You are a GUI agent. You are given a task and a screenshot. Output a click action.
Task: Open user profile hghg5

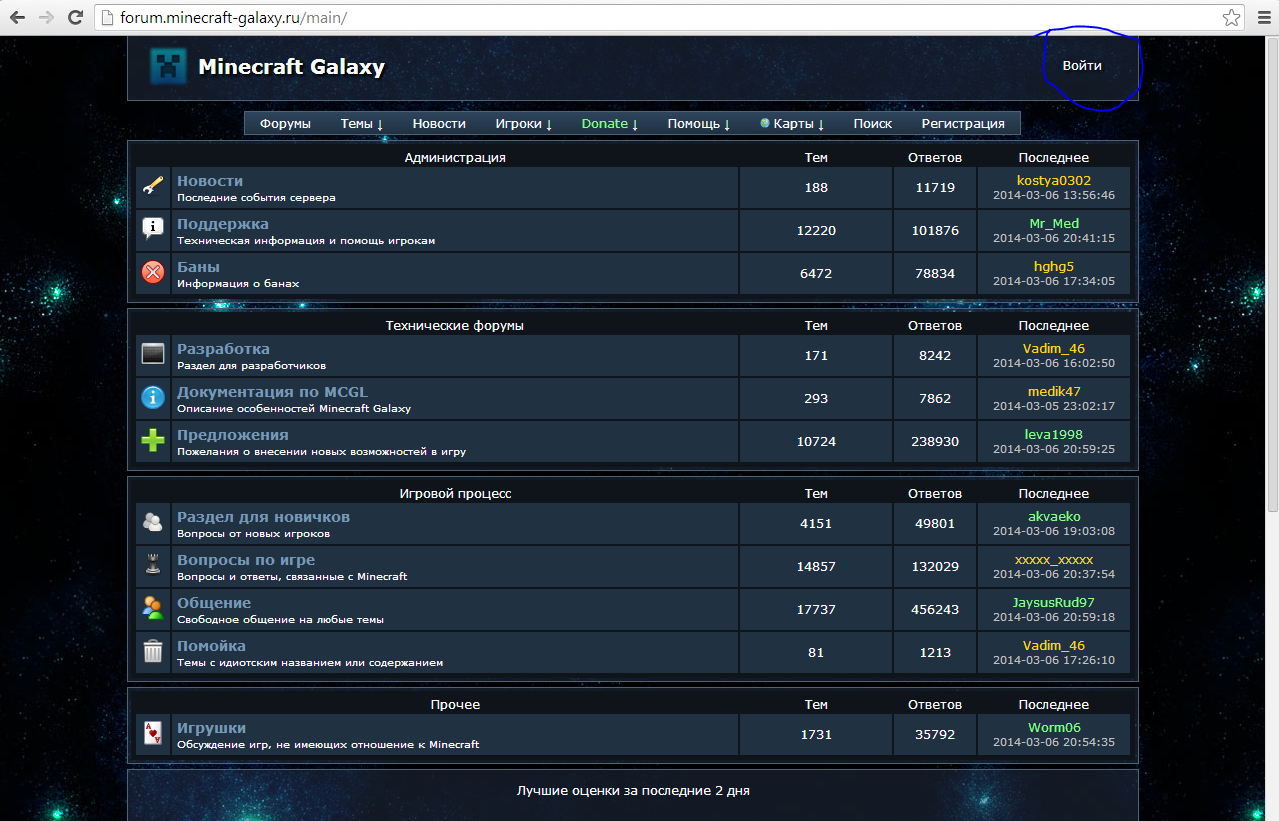coord(1054,267)
